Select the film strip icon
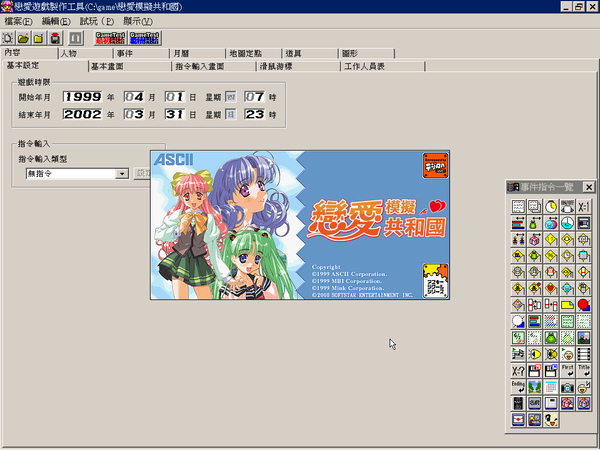Image resolution: width=600 pixels, height=450 pixels. [584, 354]
